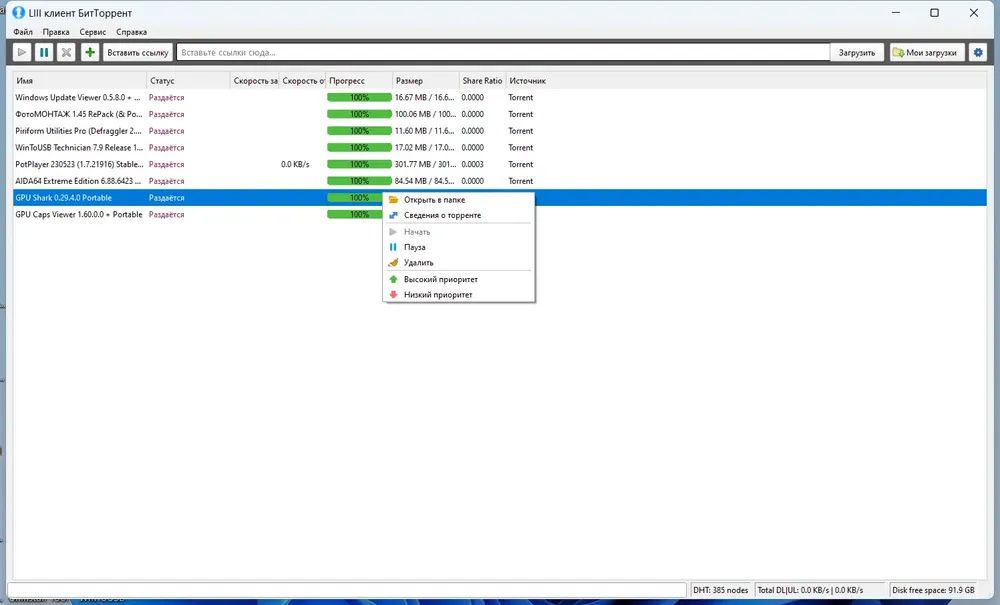Click the Disk free space: 91.9 GB entry
This screenshot has width=1000, height=605.
click(x=933, y=590)
